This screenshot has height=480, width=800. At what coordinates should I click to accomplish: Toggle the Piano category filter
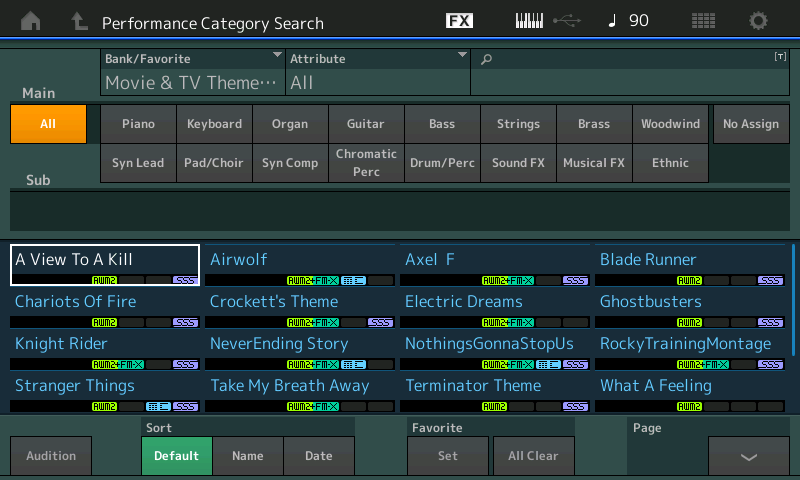point(138,124)
